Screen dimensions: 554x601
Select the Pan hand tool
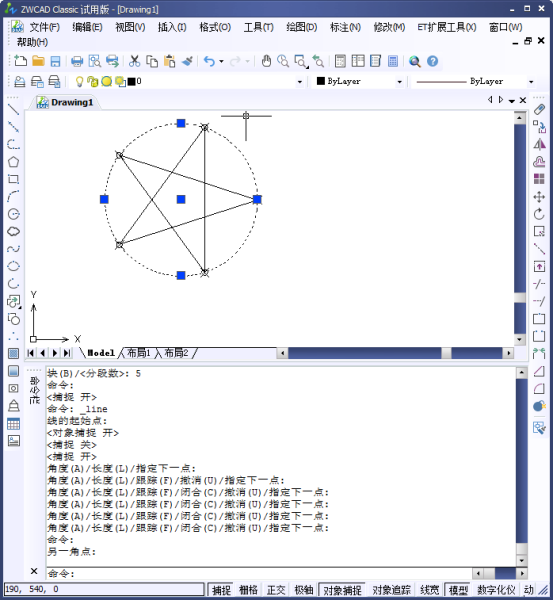[x=266, y=61]
